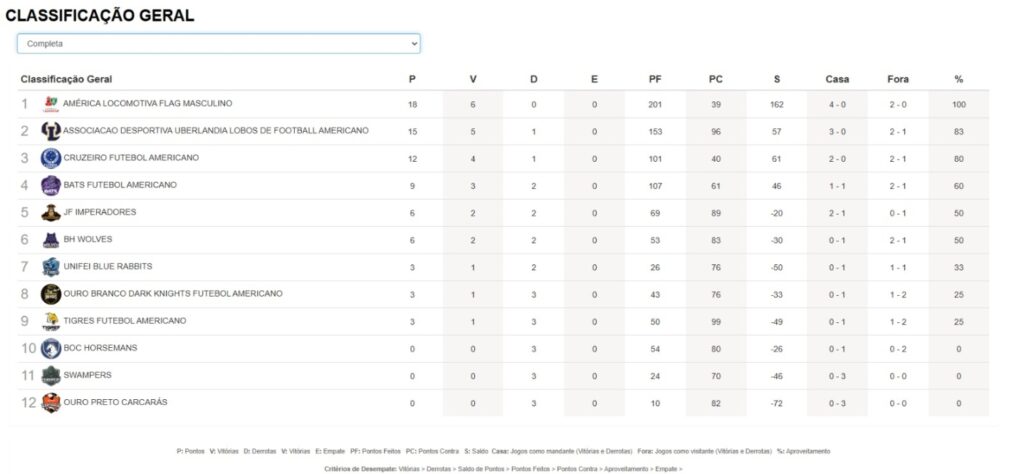
Task: Click the Uberlandia Lobos team logo
Action: [50, 131]
